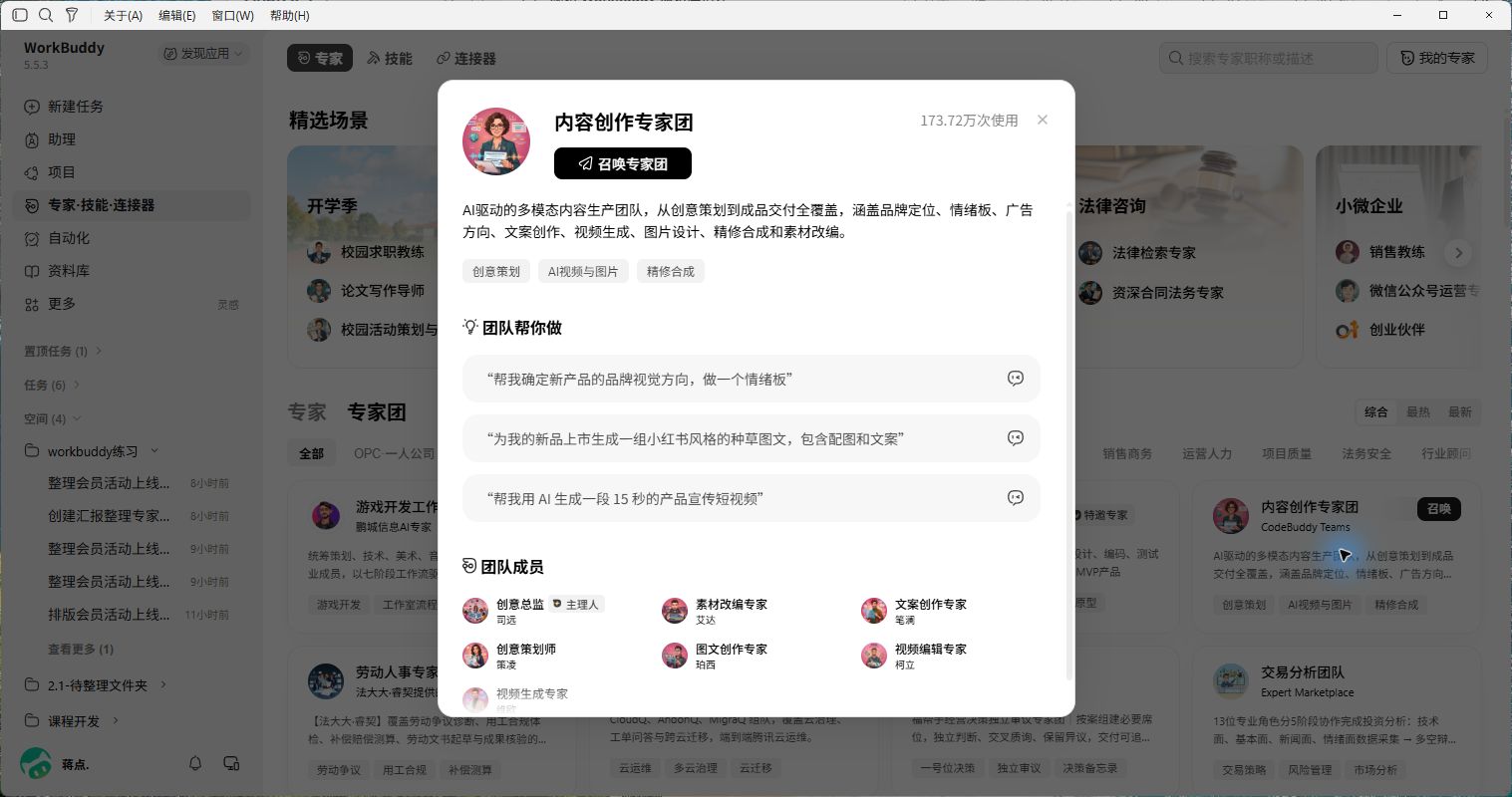Toggle the sidebar panel icon in title bar

click(x=20, y=15)
